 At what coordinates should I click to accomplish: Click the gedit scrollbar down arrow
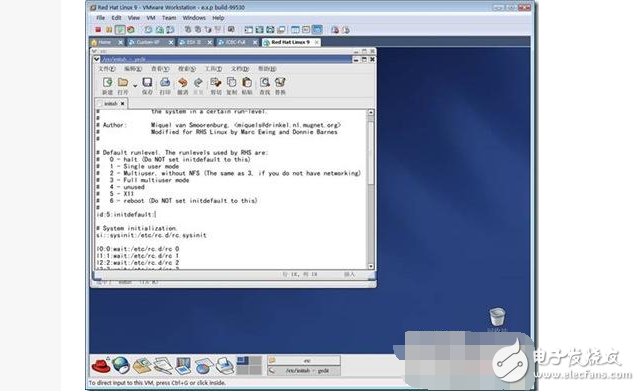pyautogui.click(x=371, y=266)
